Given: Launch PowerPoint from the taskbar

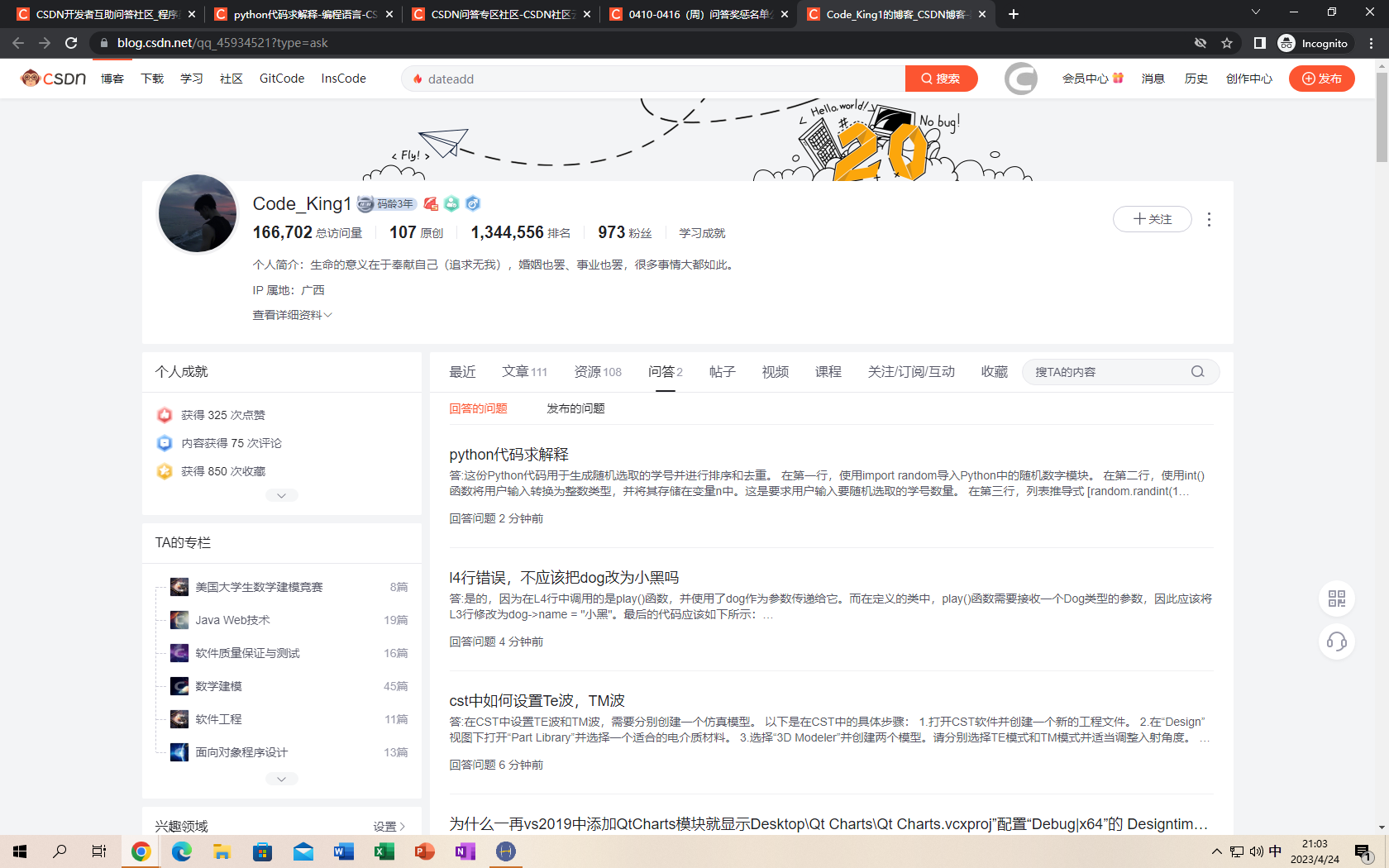Looking at the screenshot, I should (425, 851).
